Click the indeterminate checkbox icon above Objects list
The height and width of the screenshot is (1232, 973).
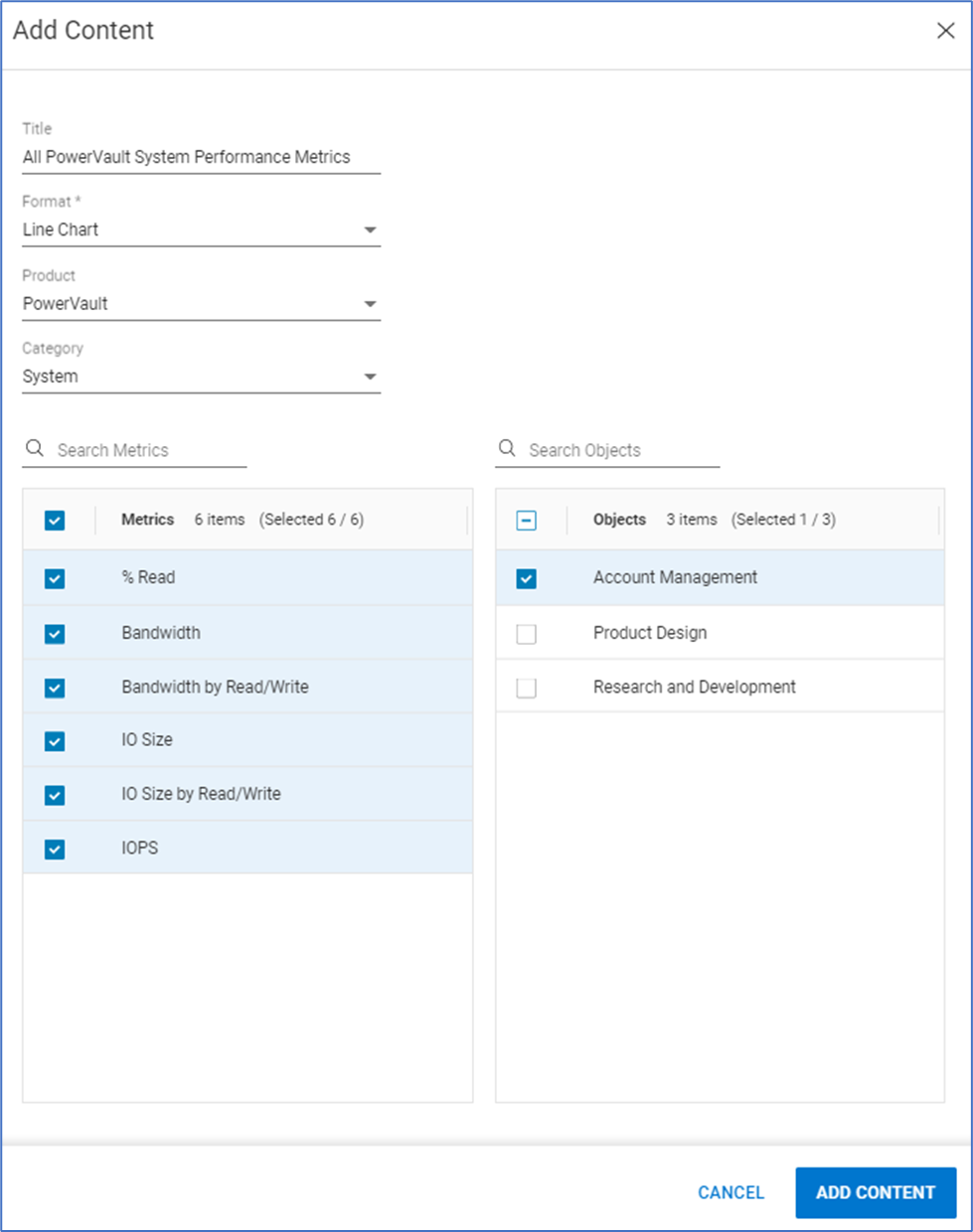526,520
